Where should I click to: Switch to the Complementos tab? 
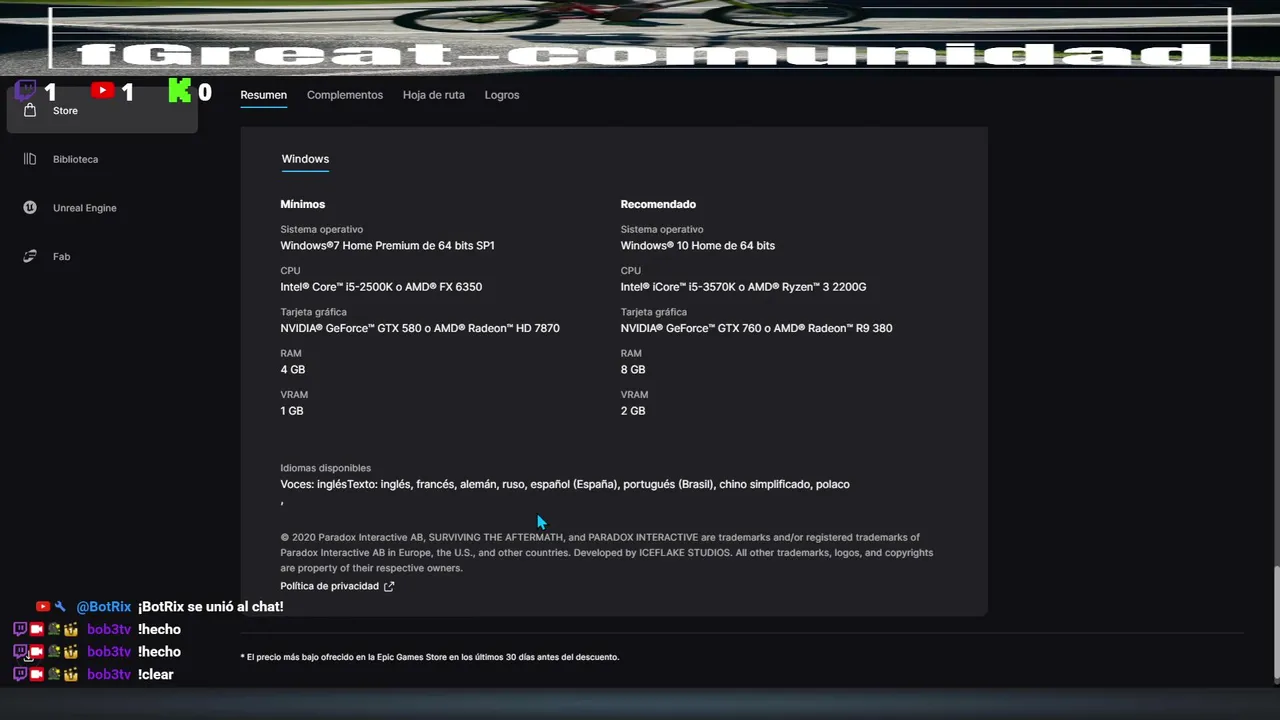pos(345,95)
